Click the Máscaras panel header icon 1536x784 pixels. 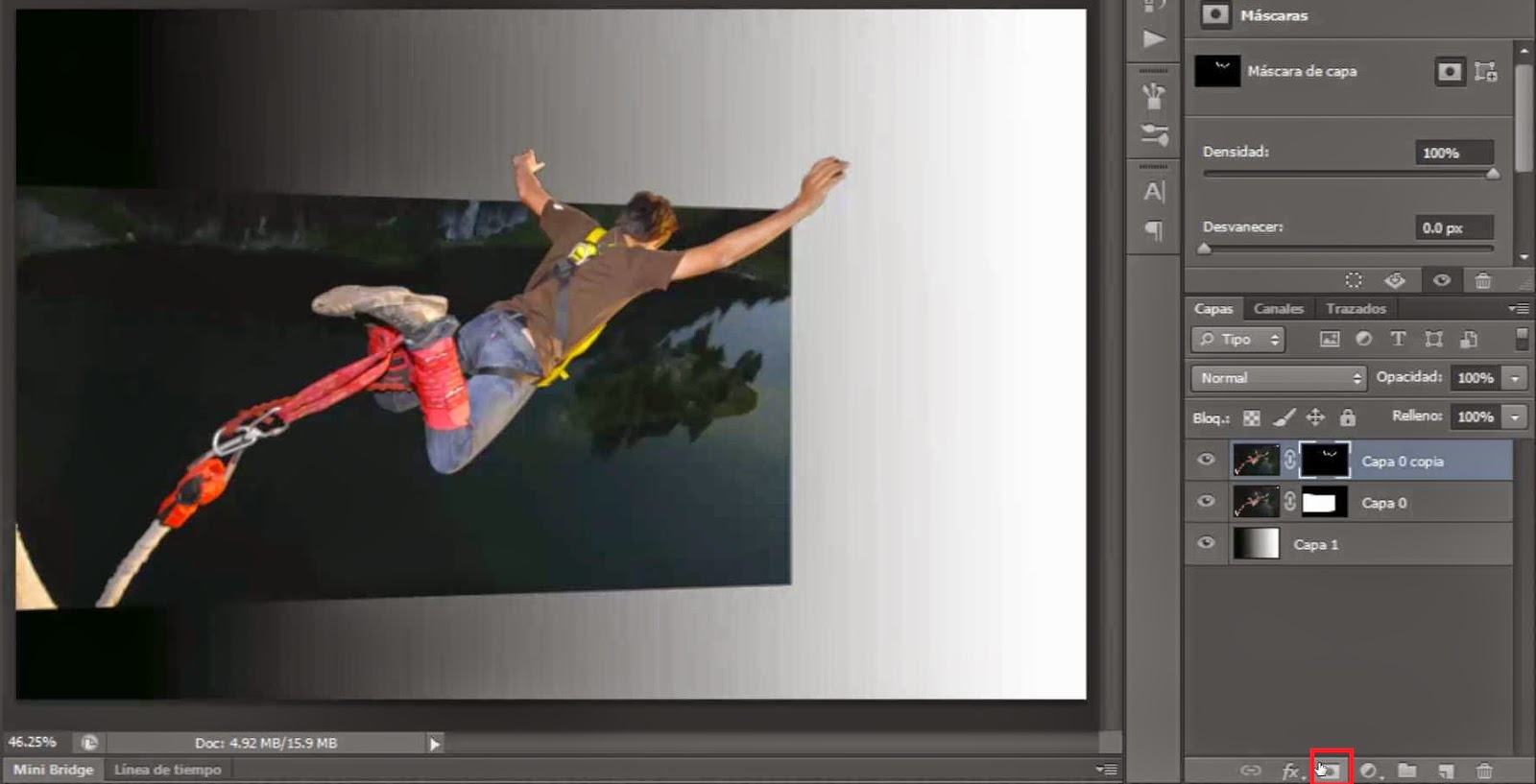(x=1215, y=14)
